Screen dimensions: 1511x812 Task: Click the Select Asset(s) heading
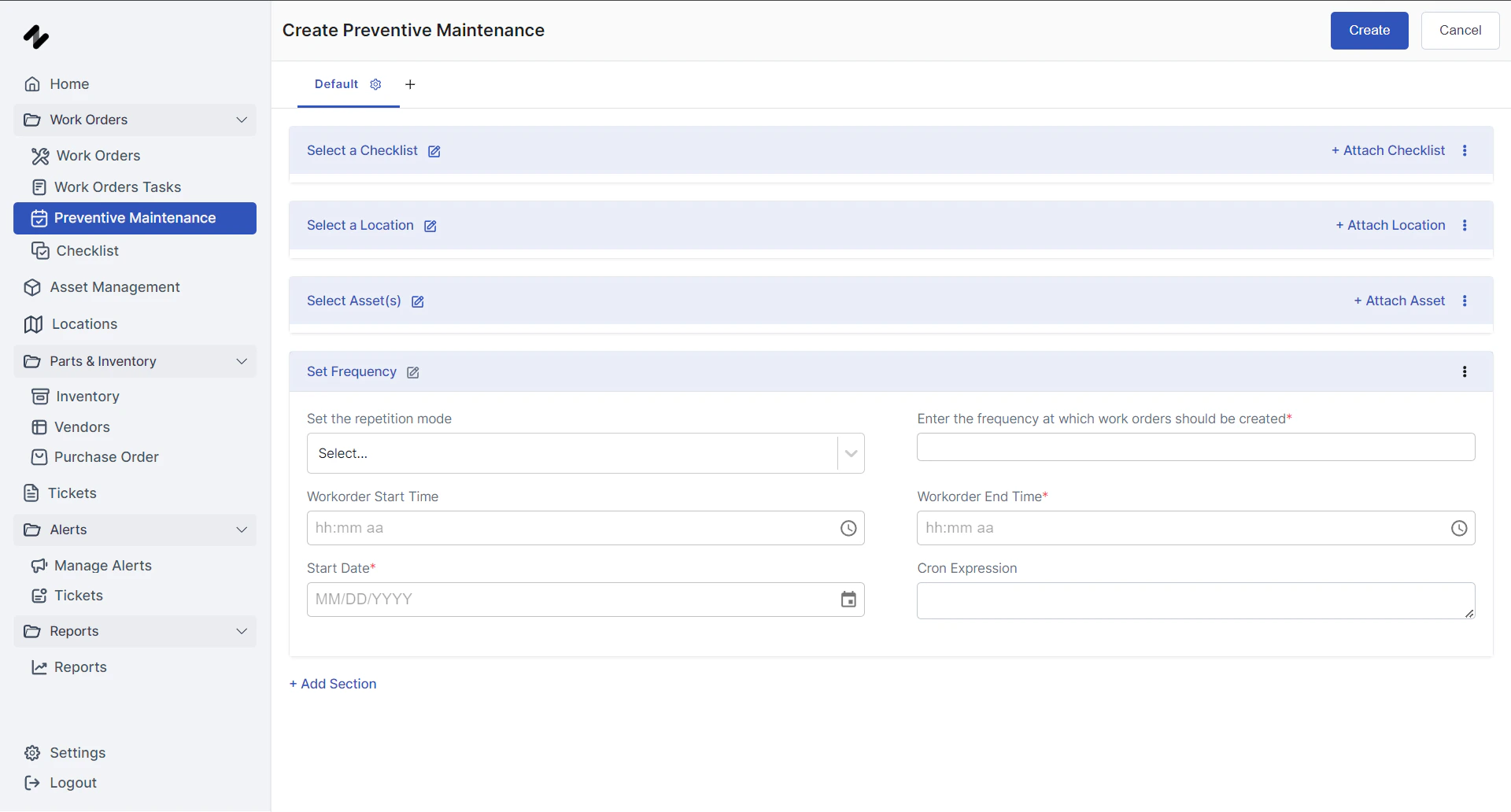click(353, 301)
